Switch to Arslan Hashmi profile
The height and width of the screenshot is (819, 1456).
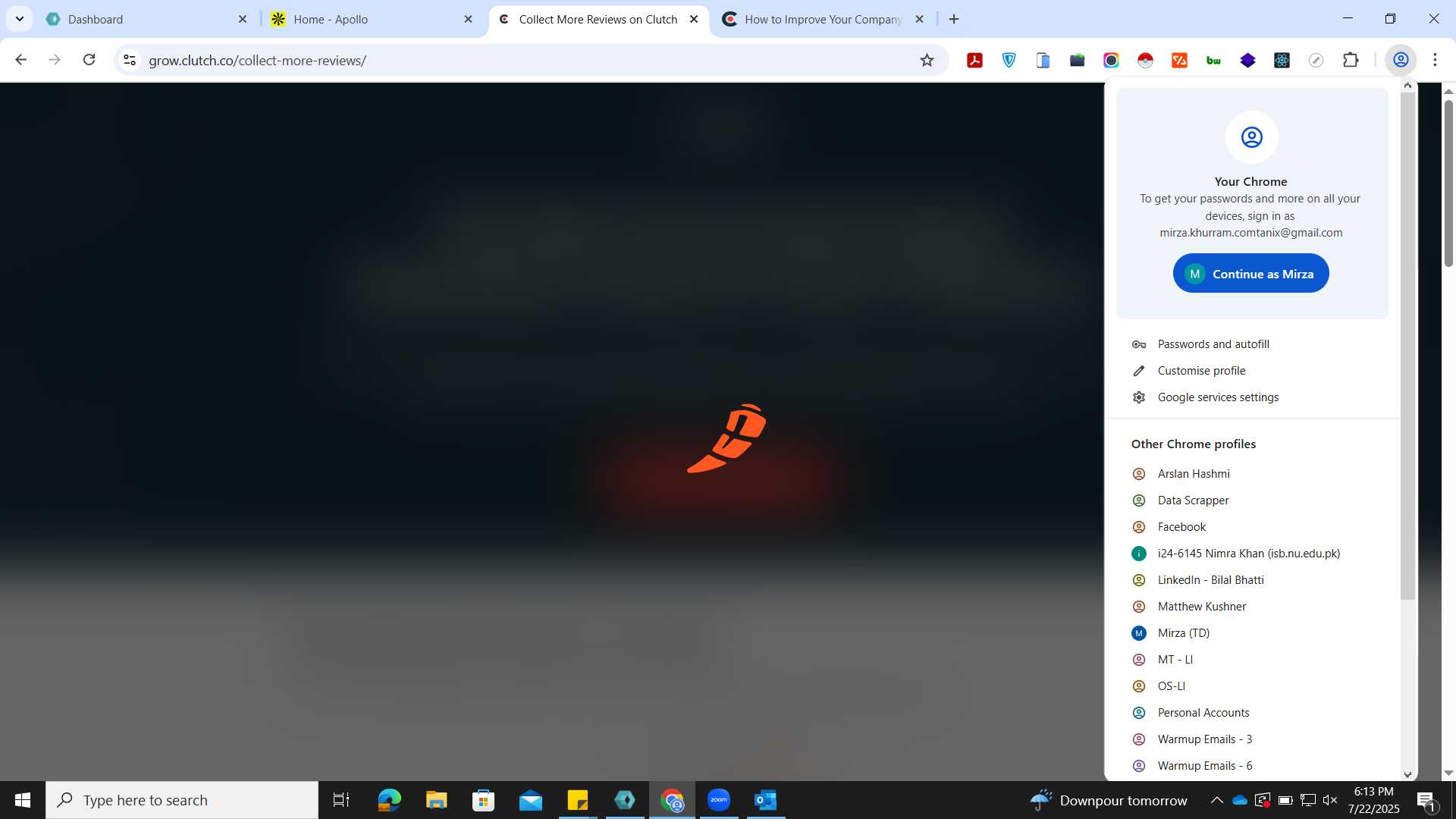point(1251,474)
